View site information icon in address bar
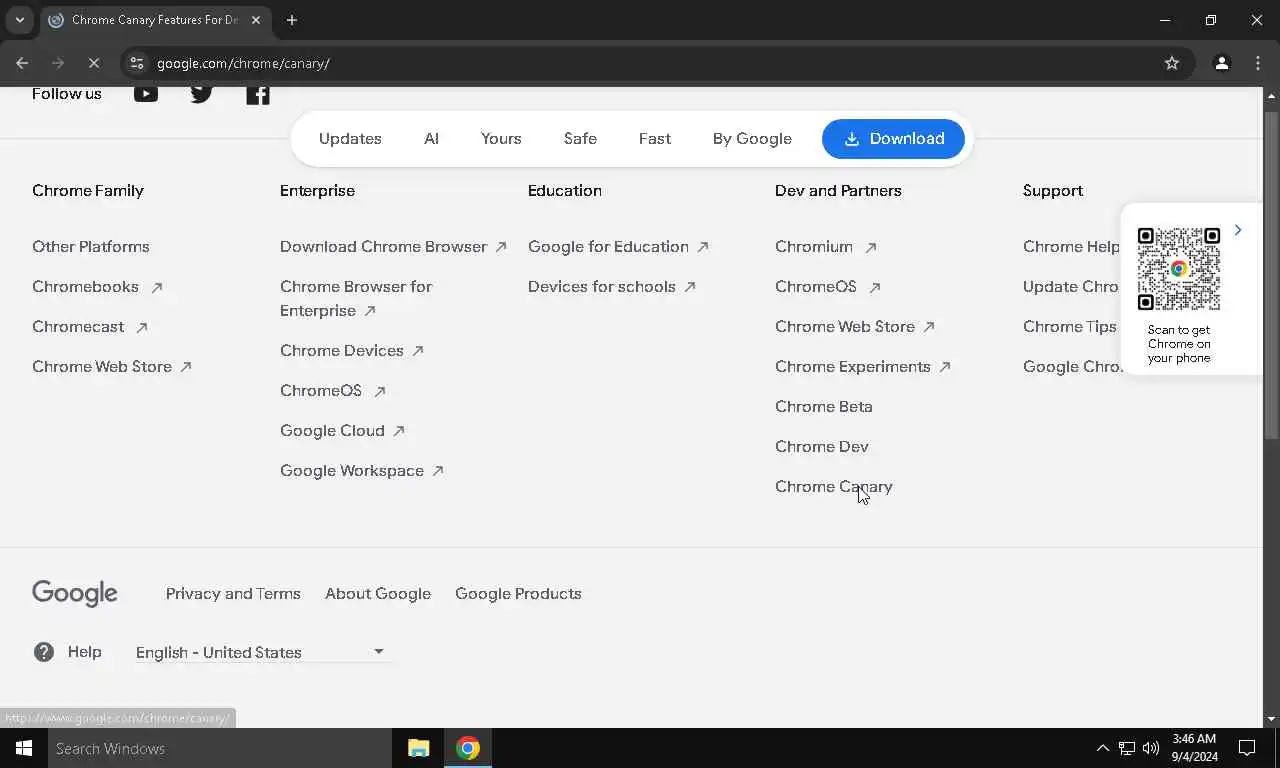Screen dimensions: 1280x768 (137, 63)
